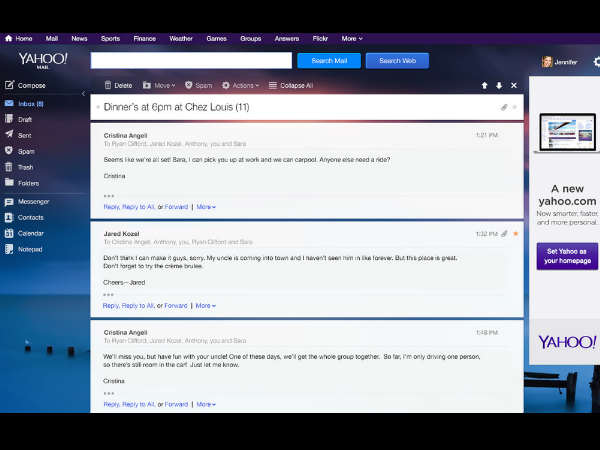Toggle the star in the subject header
This screenshot has width=600, height=450.
click(515, 108)
